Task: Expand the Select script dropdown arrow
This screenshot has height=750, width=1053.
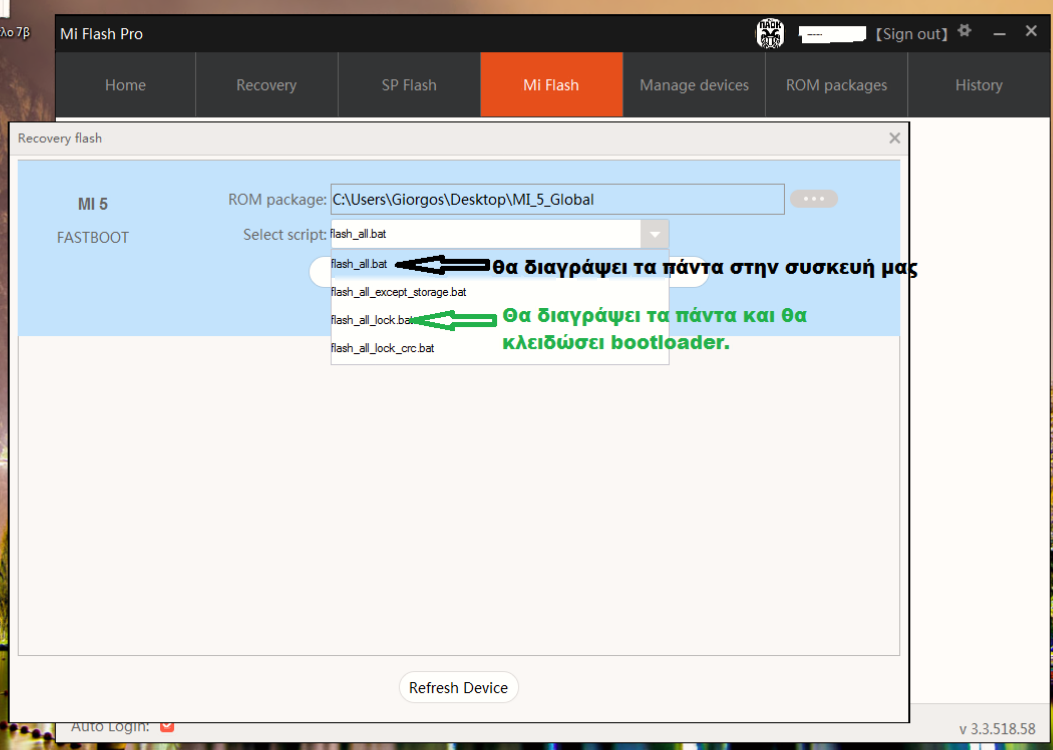Action: pyautogui.click(x=654, y=234)
